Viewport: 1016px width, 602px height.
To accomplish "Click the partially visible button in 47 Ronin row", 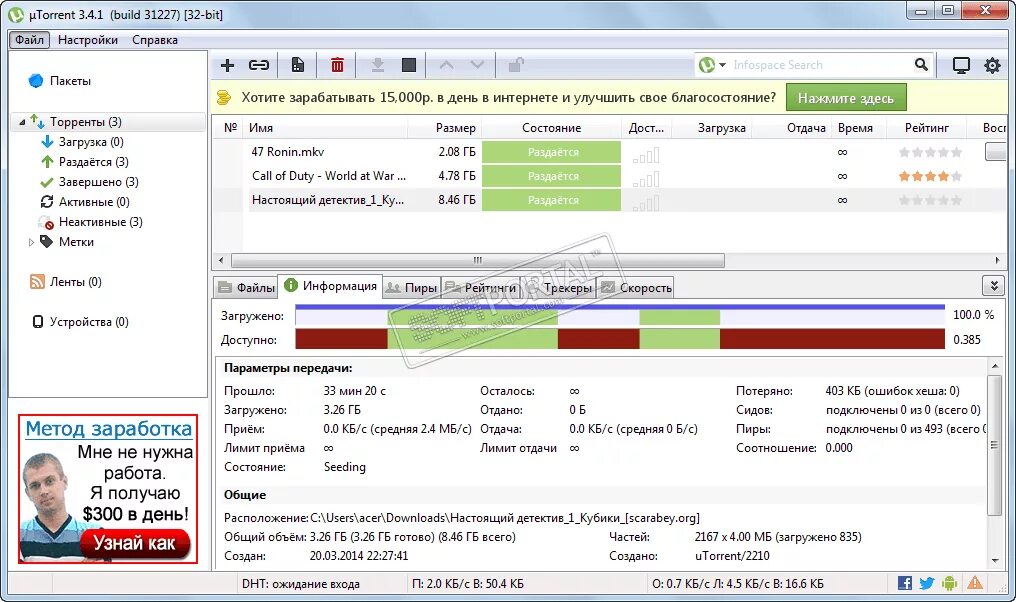I will 995,152.
